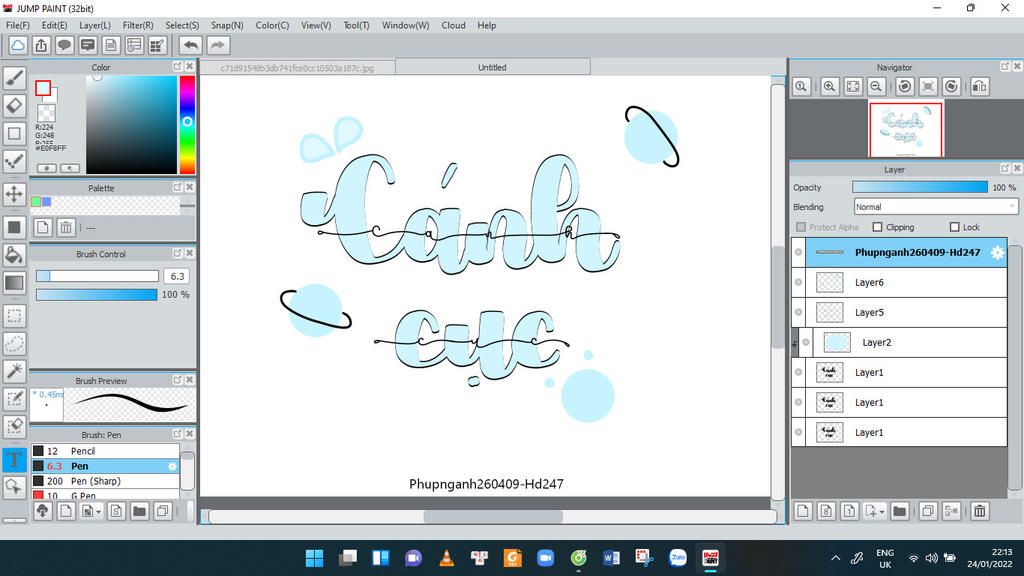Select the Bucket fill tool
Screen dimensions: 1024x576
14,255
